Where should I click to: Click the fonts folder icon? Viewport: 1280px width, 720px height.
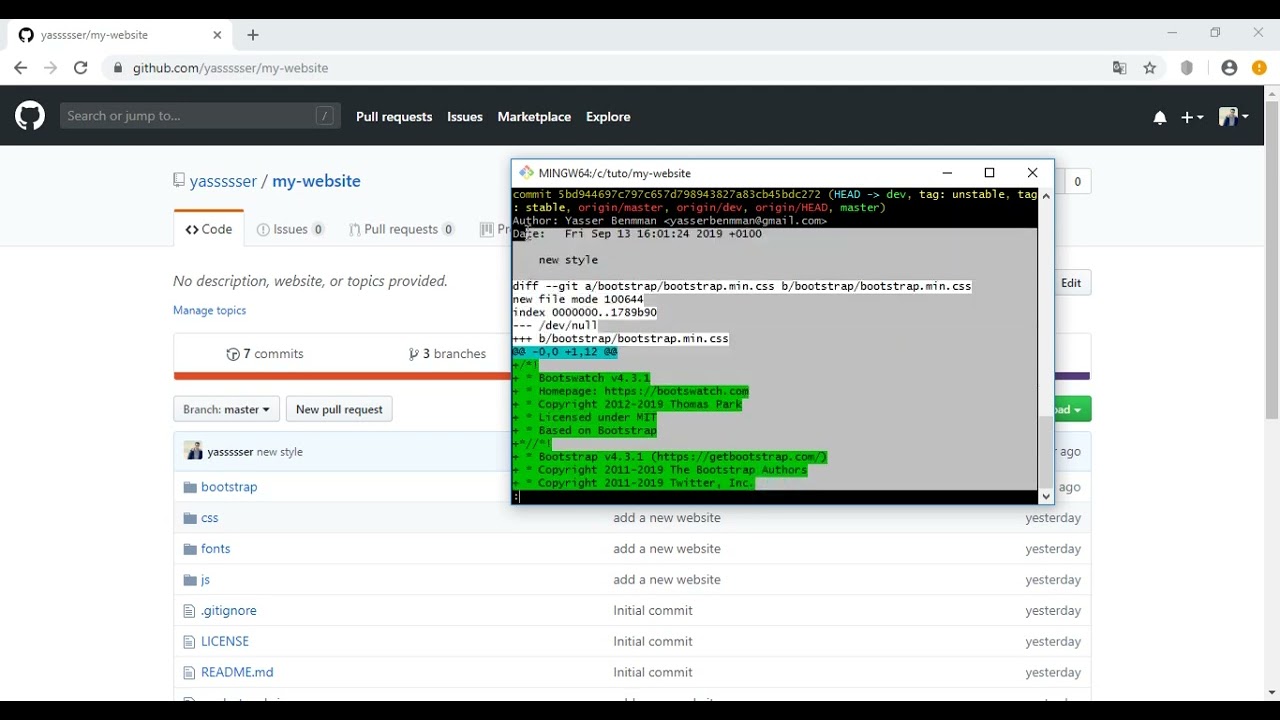pyautogui.click(x=190, y=549)
